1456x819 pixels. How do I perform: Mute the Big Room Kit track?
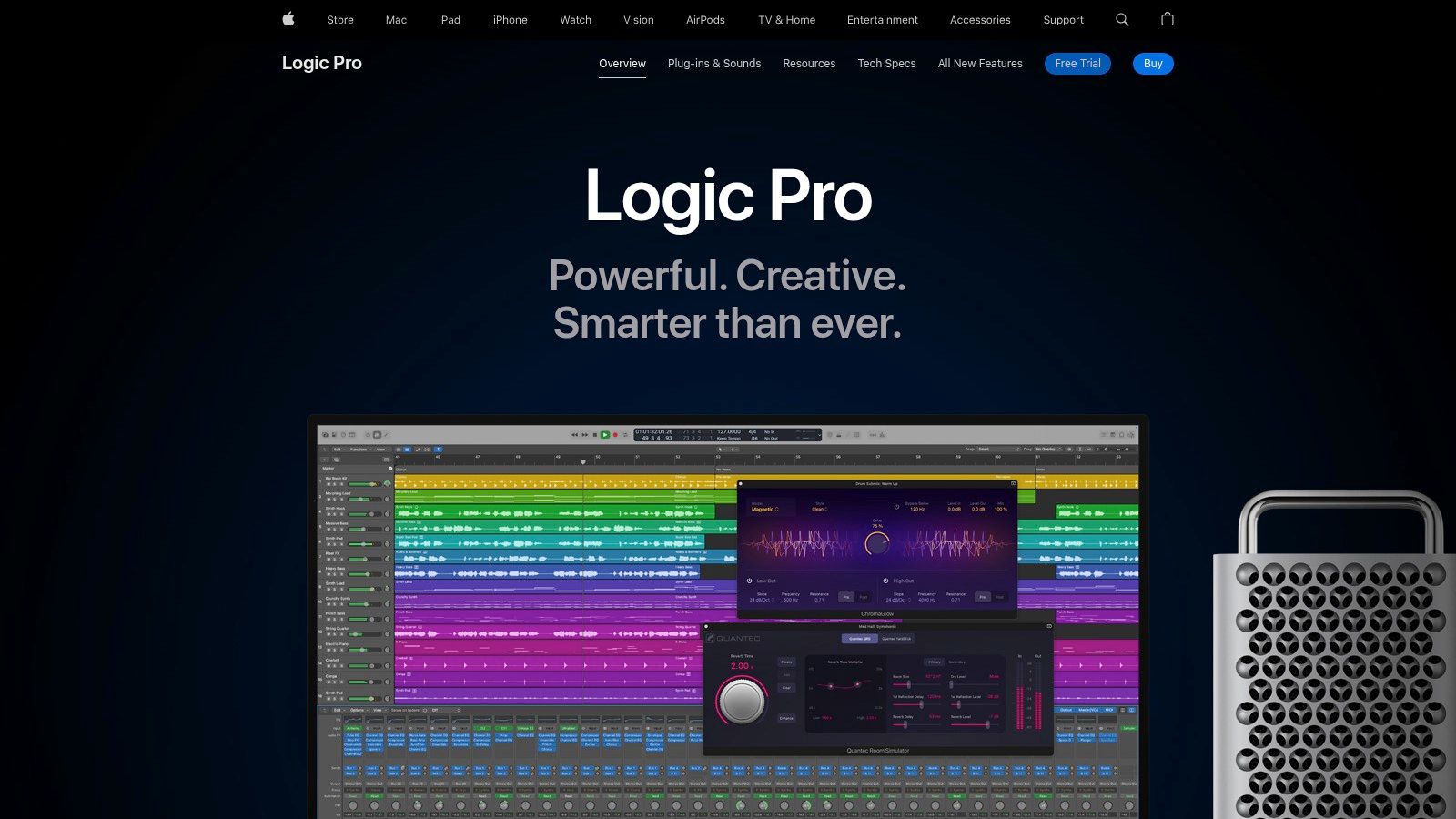[329, 483]
